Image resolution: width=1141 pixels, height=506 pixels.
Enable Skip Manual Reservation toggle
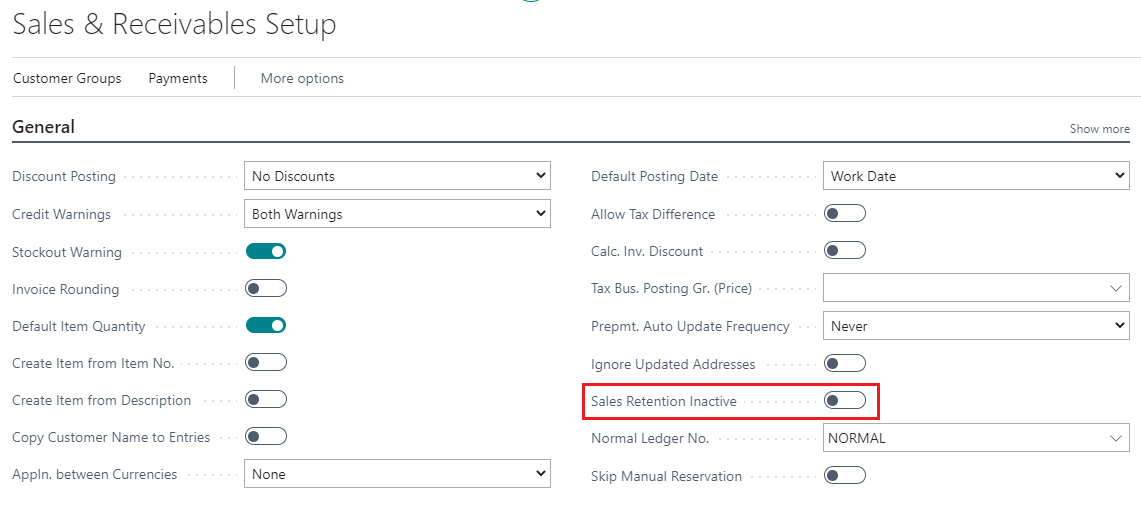[845, 475]
